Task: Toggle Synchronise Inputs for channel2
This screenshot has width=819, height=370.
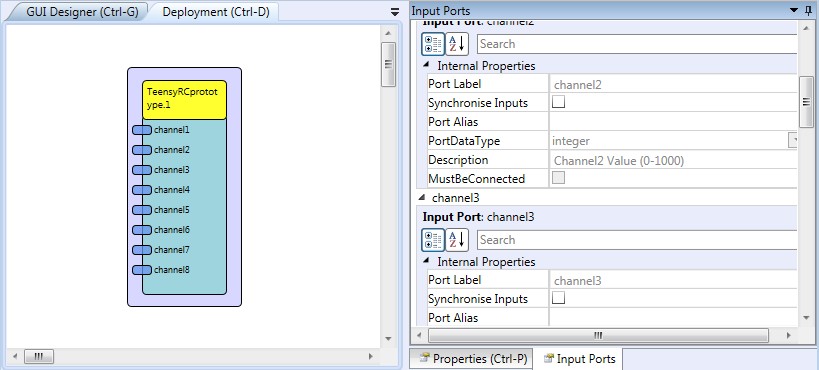Action: [x=558, y=102]
